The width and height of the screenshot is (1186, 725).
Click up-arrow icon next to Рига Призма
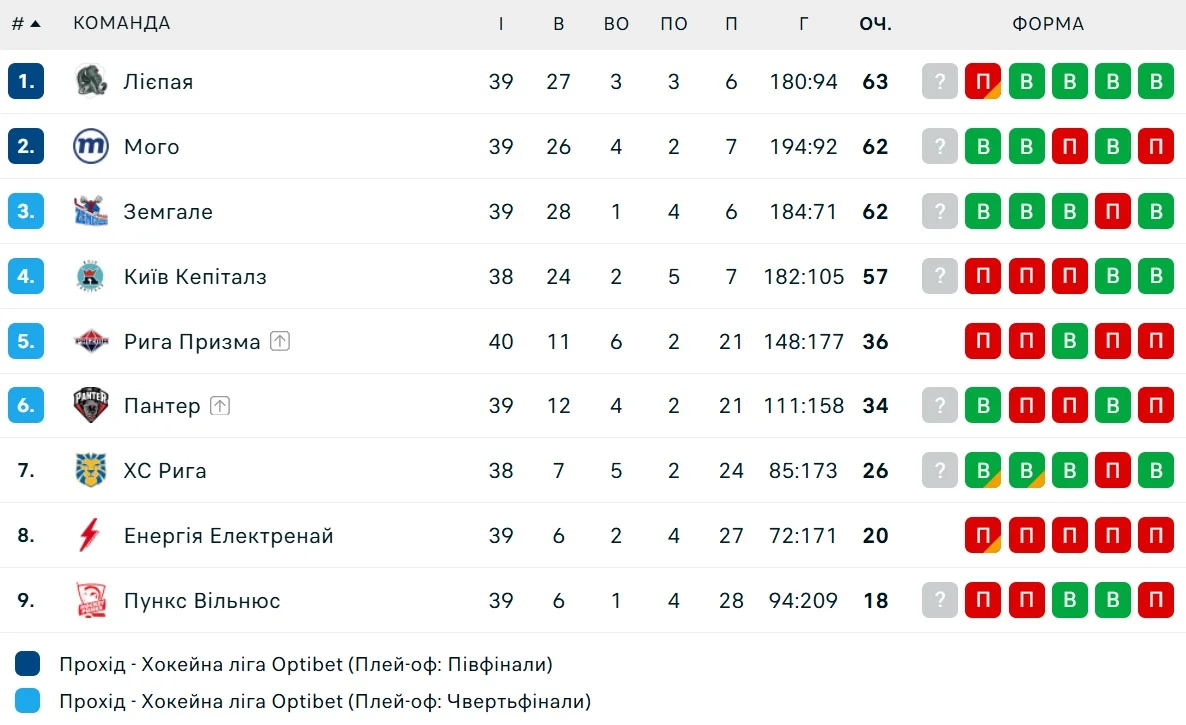pyautogui.click(x=280, y=341)
